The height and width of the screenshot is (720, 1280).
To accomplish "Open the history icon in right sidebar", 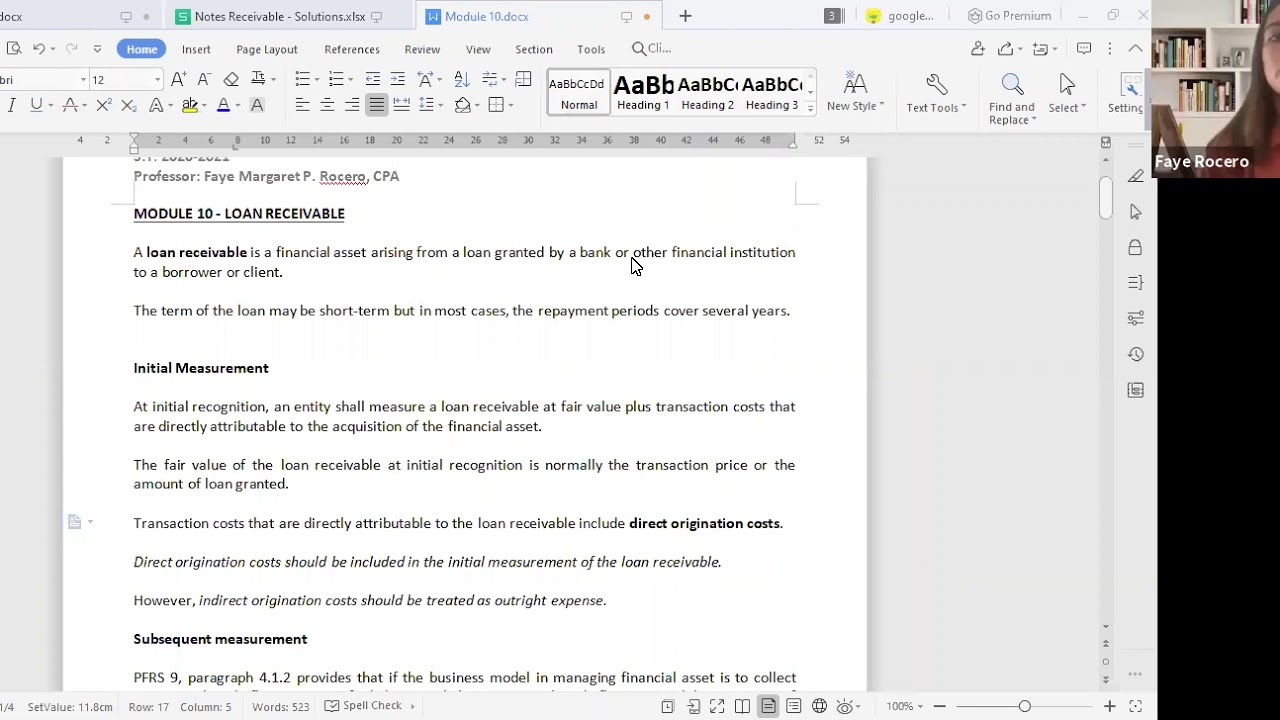I will pyautogui.click(x=1135, y=354).
